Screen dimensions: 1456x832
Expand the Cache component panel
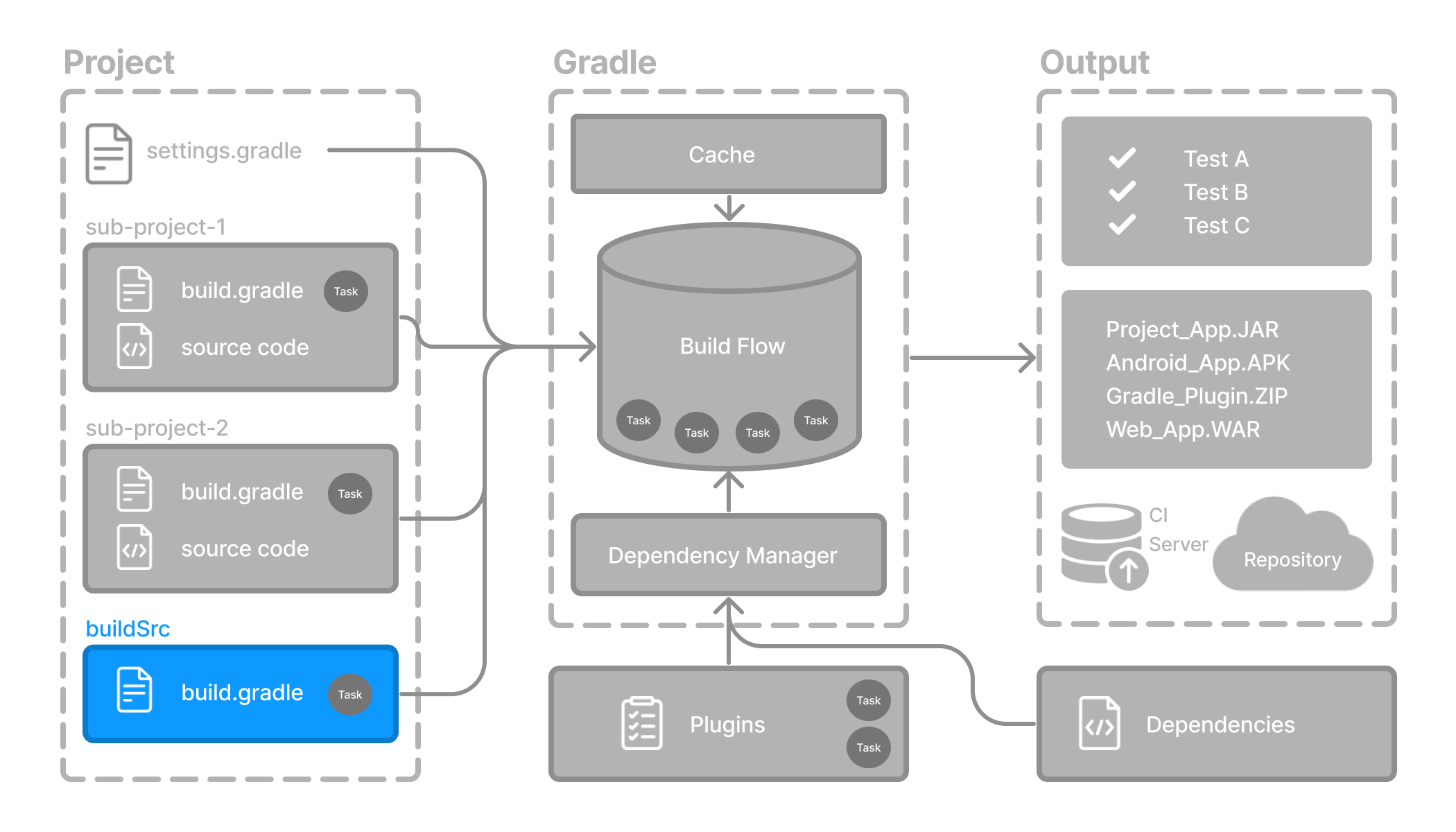pos(723,154)
